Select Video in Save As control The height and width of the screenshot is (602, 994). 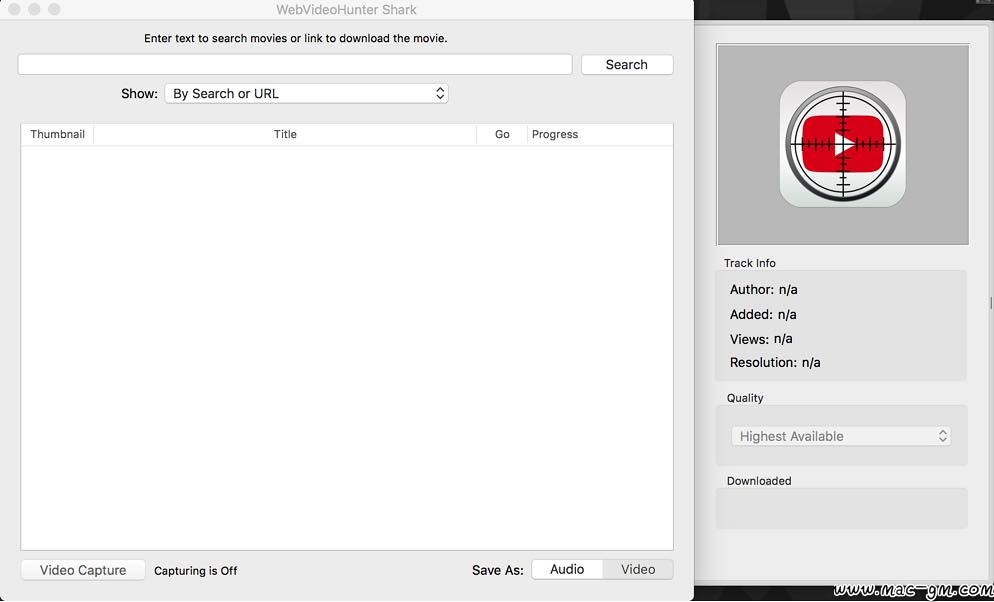638,570
